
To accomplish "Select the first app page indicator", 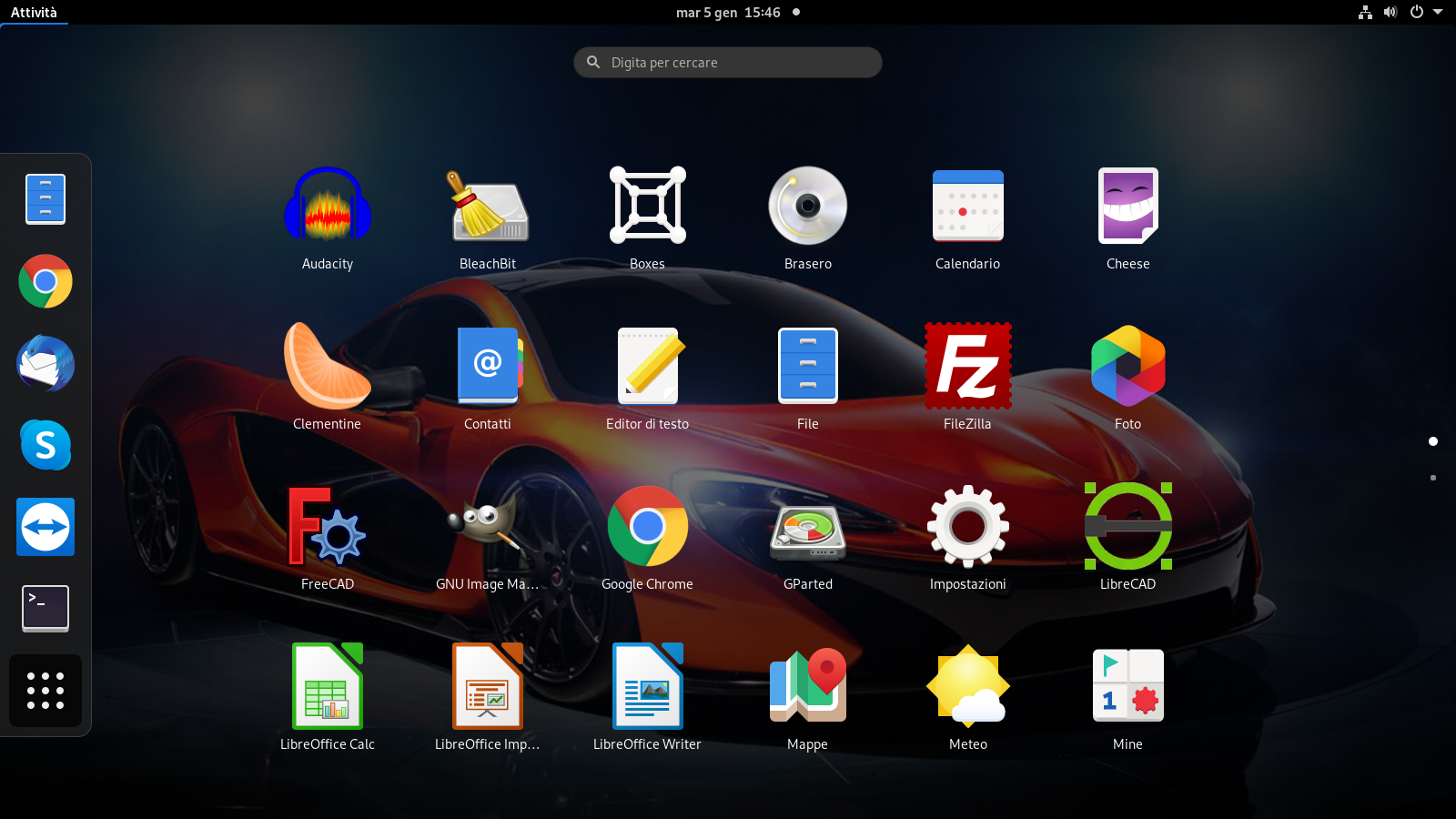I will click(x=1433, y=441).
